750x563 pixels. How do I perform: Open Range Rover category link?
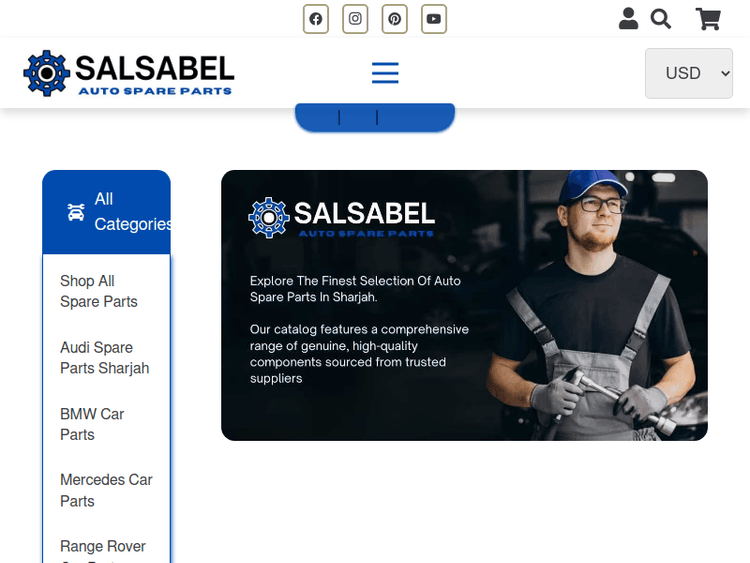(x=103, y=548)
